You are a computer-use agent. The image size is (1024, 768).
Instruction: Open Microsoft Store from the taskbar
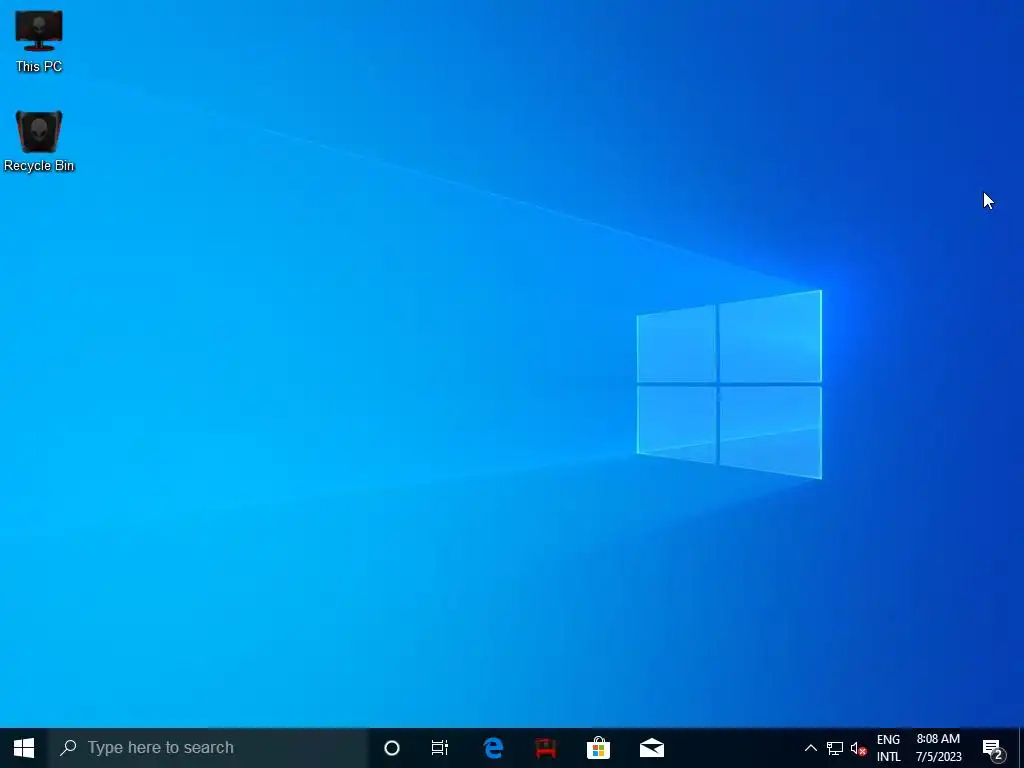(598, 748)
